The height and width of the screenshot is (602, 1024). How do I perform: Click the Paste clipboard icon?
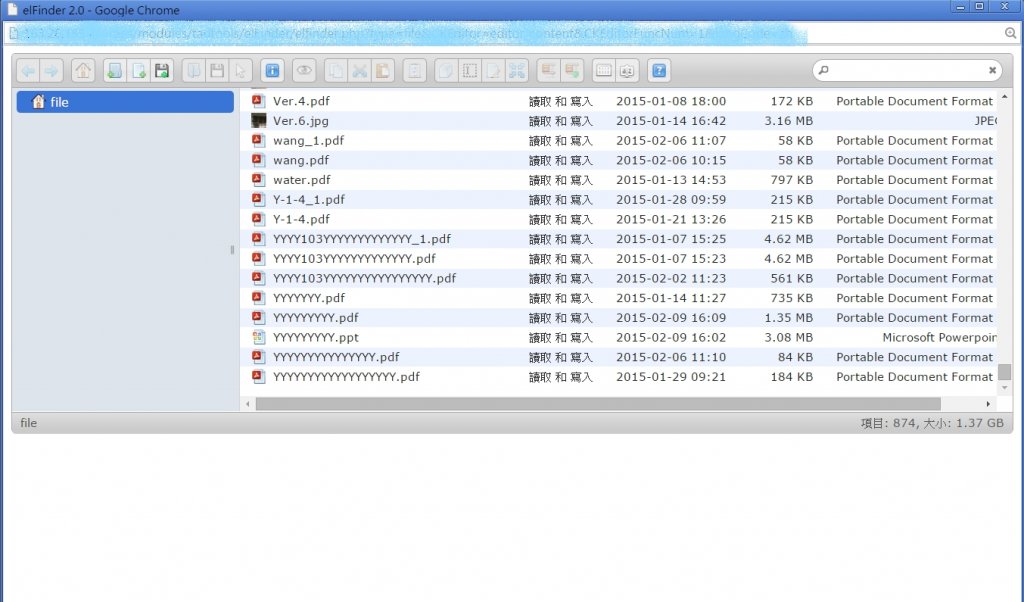(383, 71)
